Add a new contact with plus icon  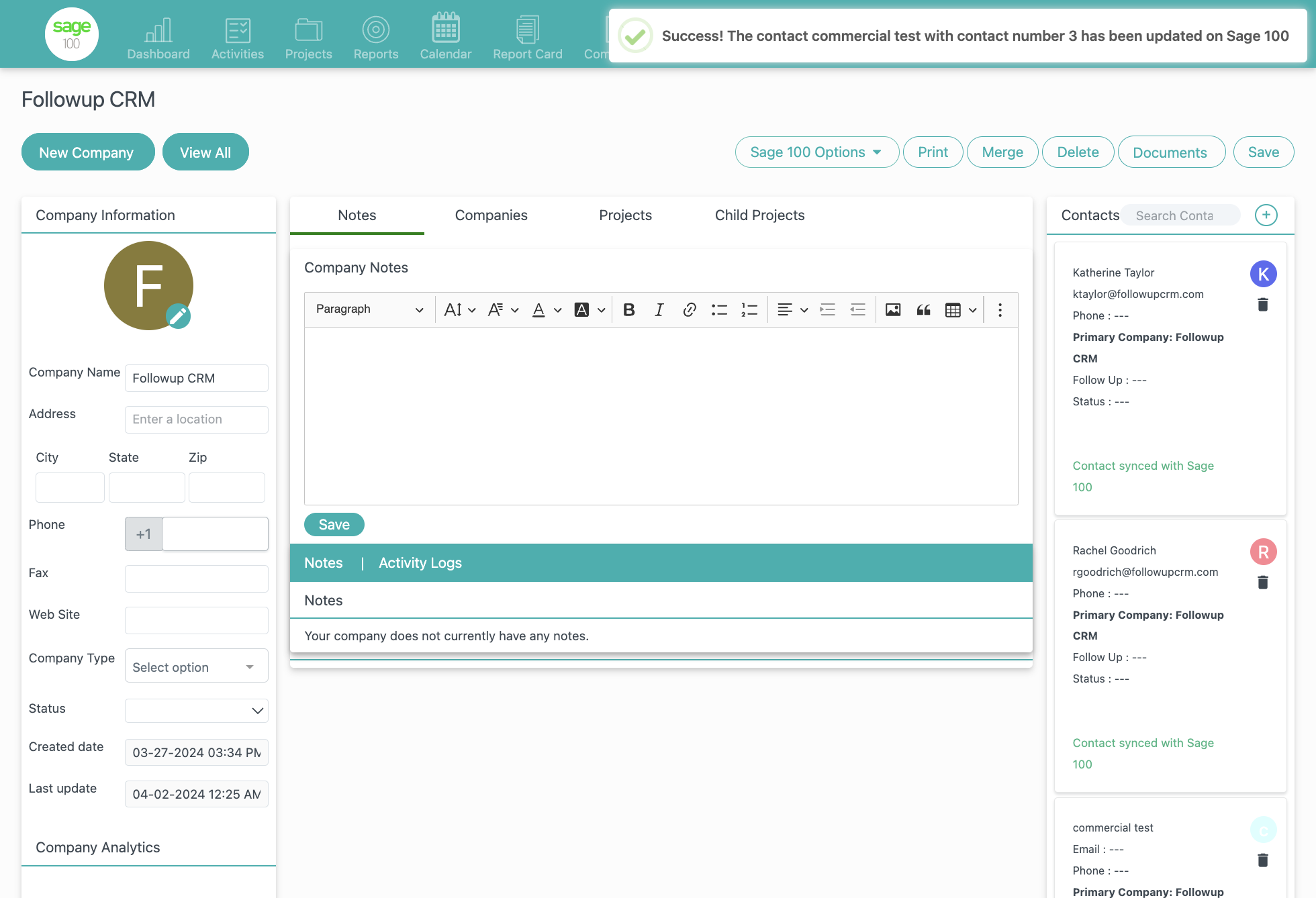tap(1266, 215)
